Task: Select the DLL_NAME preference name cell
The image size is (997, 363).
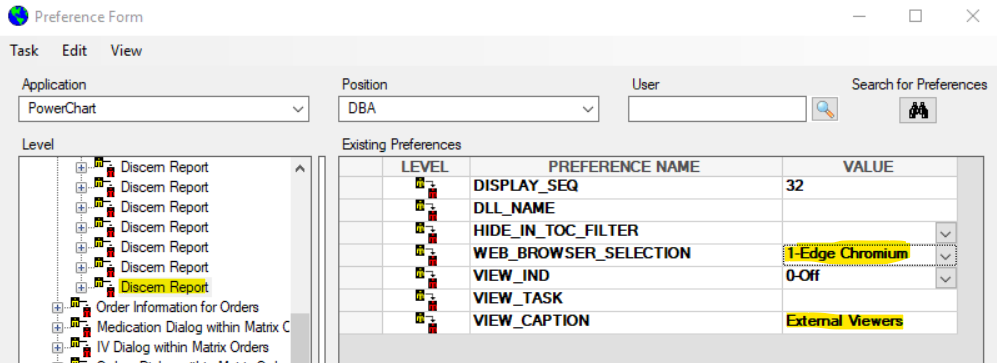Action: 626,209
